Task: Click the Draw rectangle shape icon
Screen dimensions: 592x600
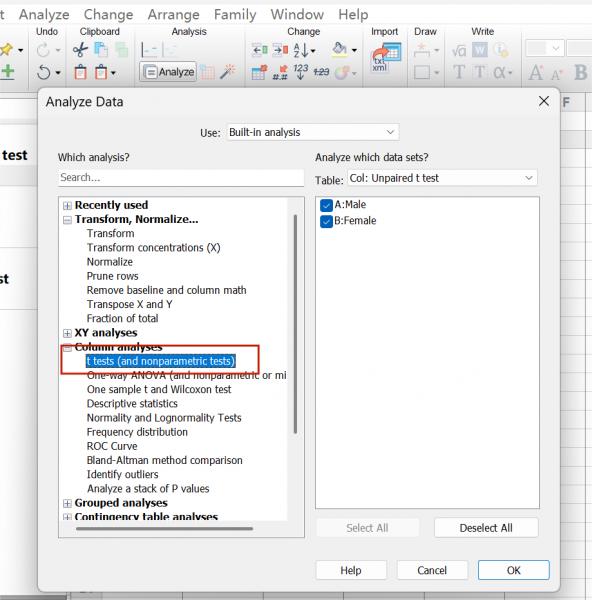Action: point(422,72)
